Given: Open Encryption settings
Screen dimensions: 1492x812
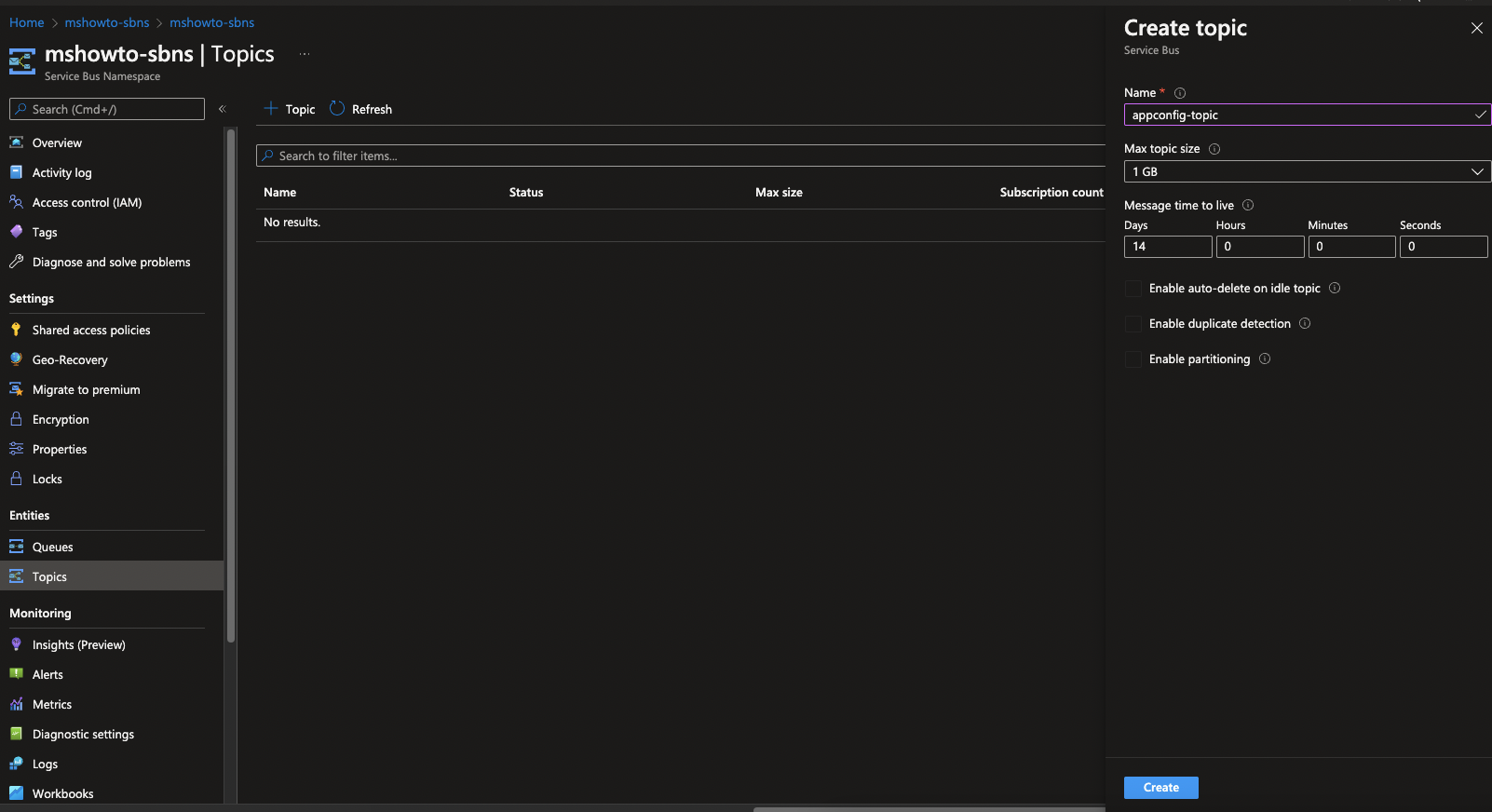Looking at the screenshot, I should pos(61,419).
